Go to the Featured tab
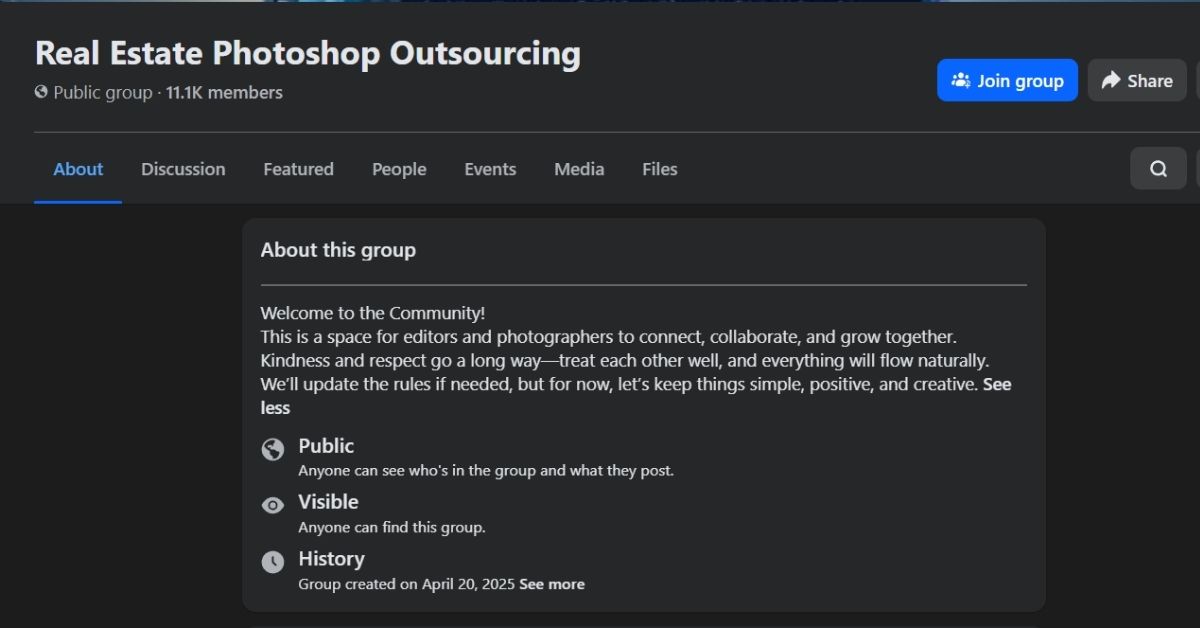1200x628 pixels. tap(298, 170)
